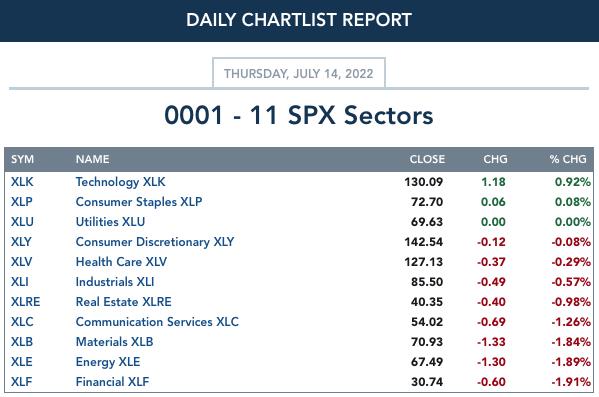This screenshot has width=599, height=397.
Task: Open Consumer Staples XLP chart
Action: click(x=139, y=202)
